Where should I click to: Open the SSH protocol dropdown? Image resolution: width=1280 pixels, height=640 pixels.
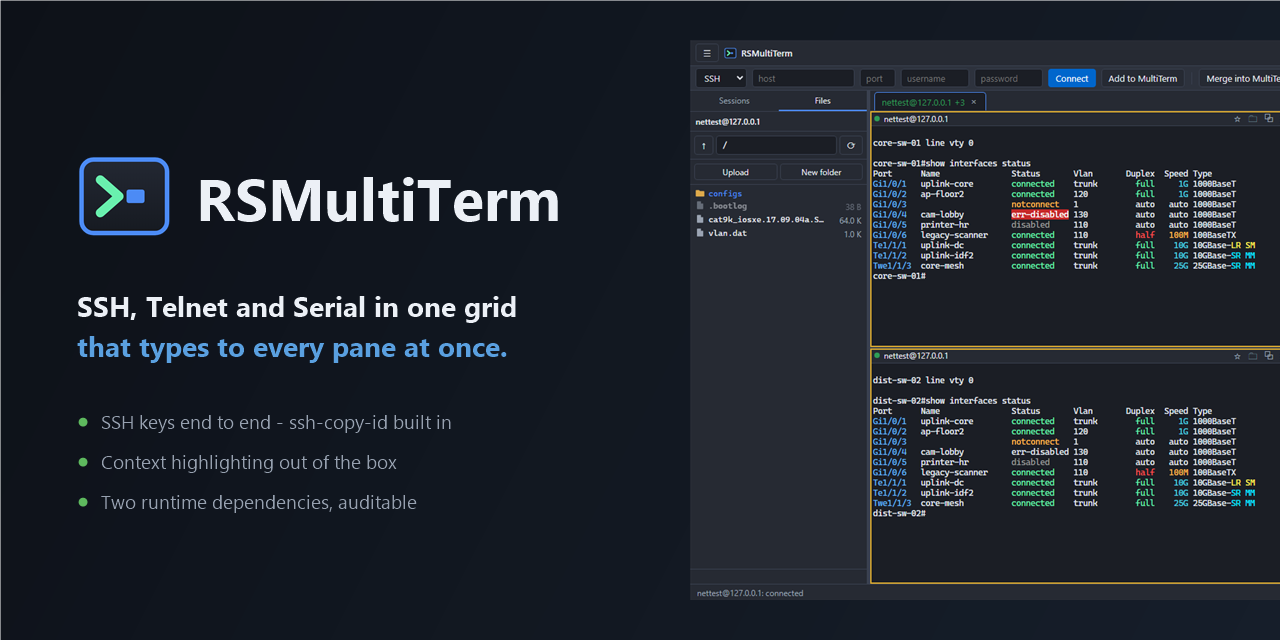tap(721, 78)
